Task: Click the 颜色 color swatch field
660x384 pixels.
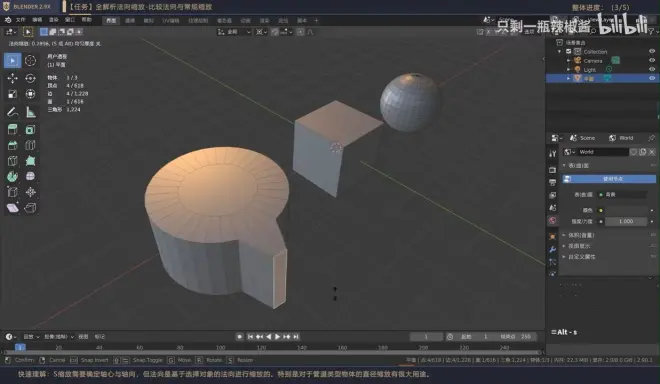Action: [x=626, y=210]
